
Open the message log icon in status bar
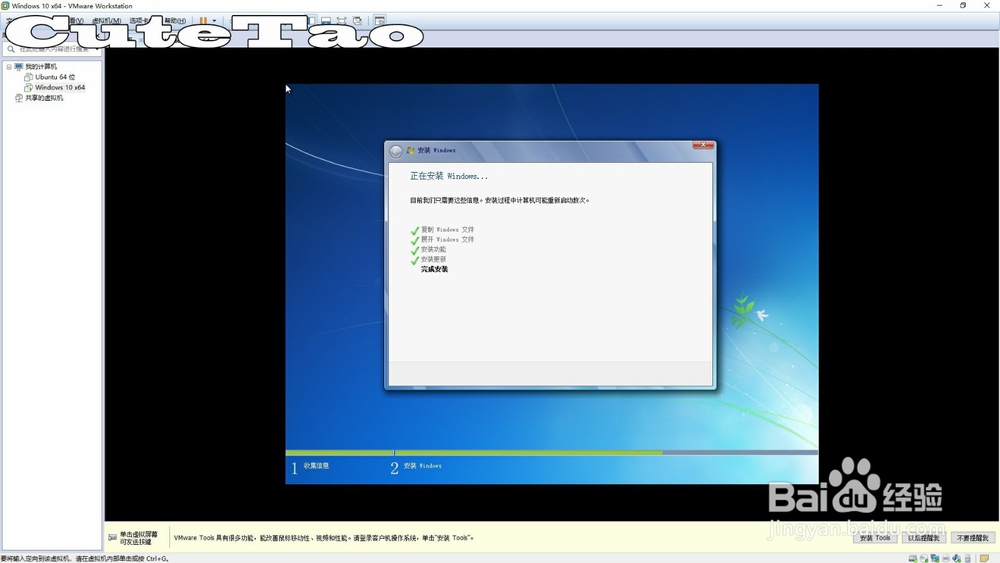[984, 559]
